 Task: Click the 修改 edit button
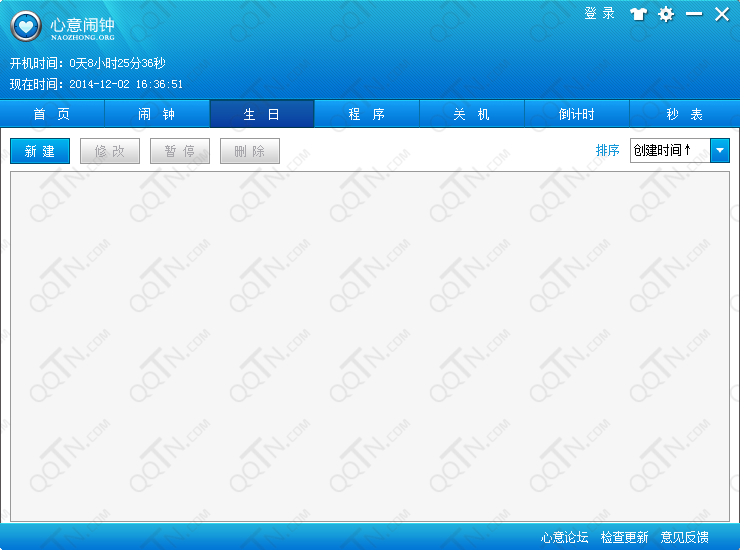110,151
